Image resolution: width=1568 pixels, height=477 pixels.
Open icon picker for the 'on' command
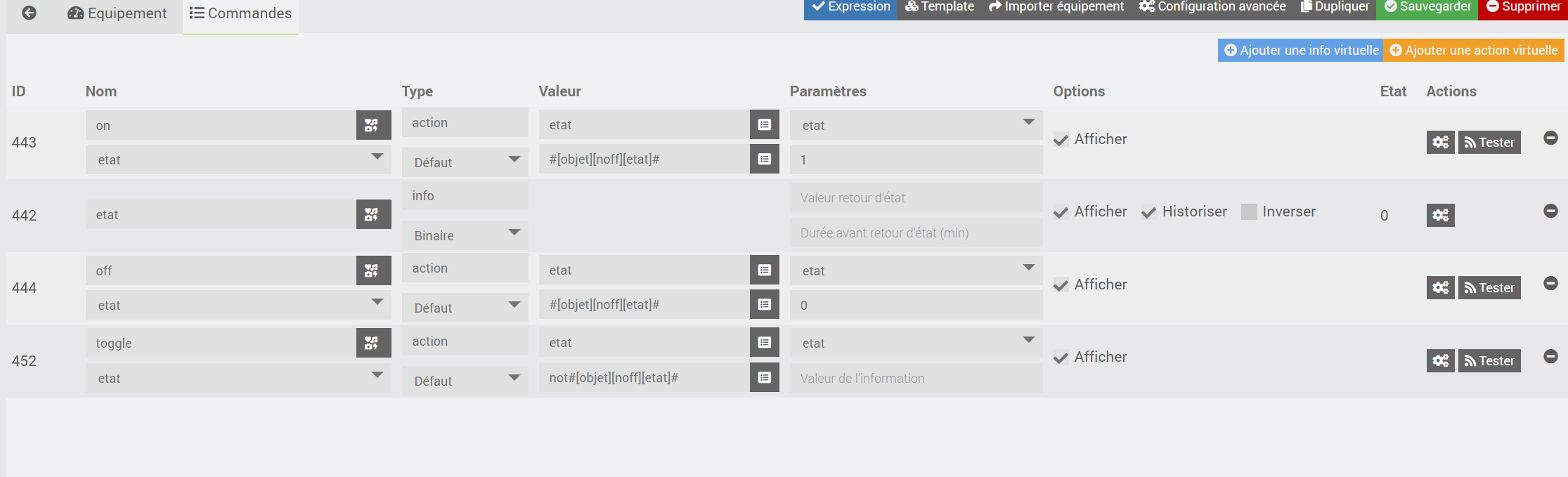373,125
